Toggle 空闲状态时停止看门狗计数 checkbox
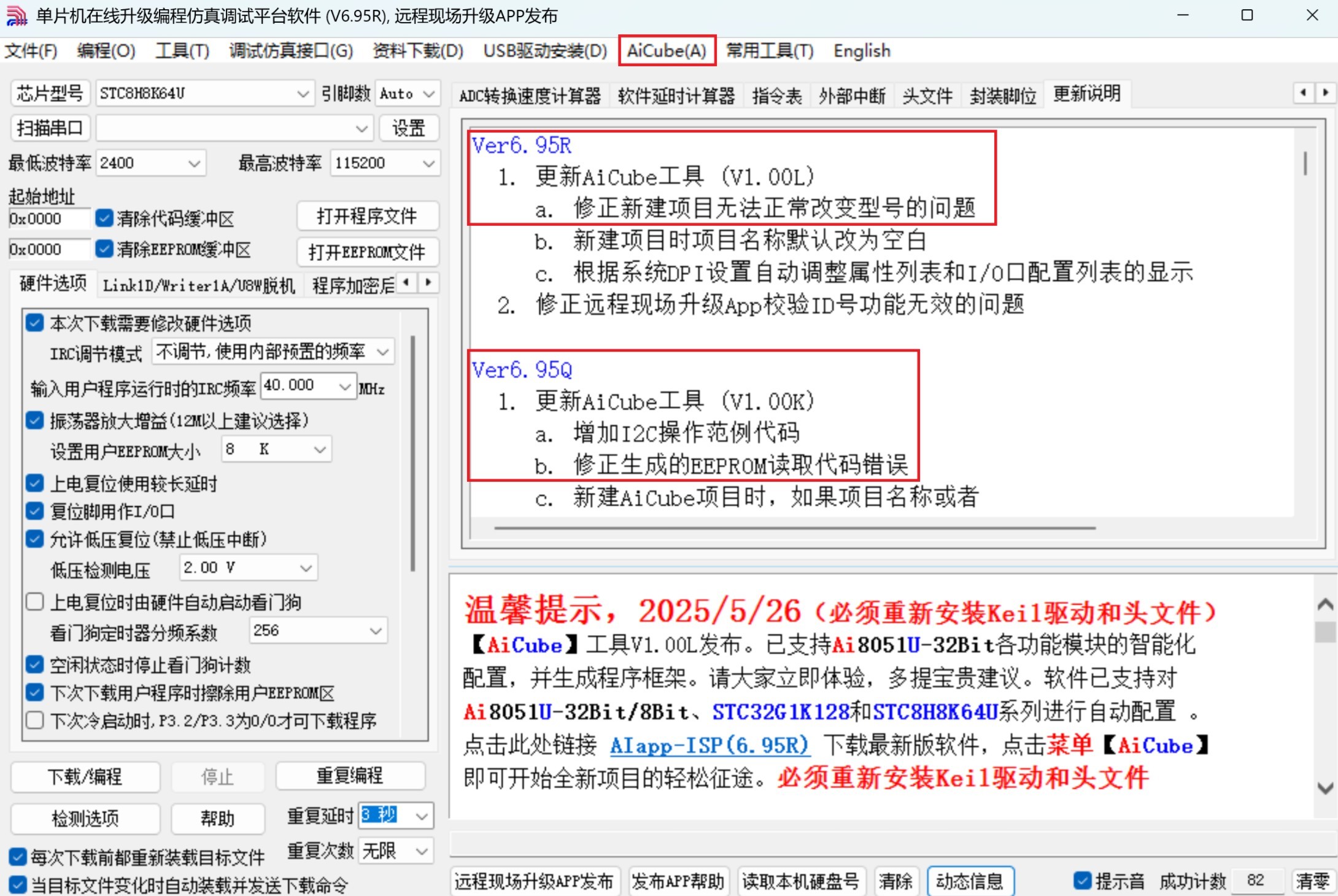1338x896 pixels. pos(35,665)
